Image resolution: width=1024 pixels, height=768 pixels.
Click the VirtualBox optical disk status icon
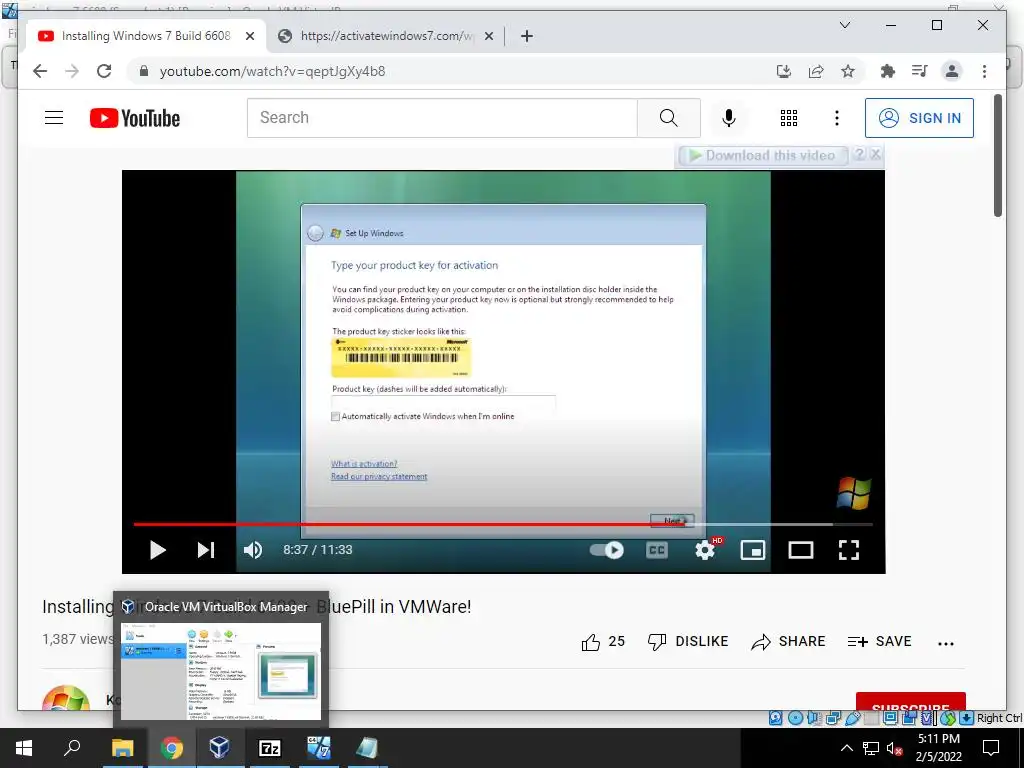click(795, 718)
